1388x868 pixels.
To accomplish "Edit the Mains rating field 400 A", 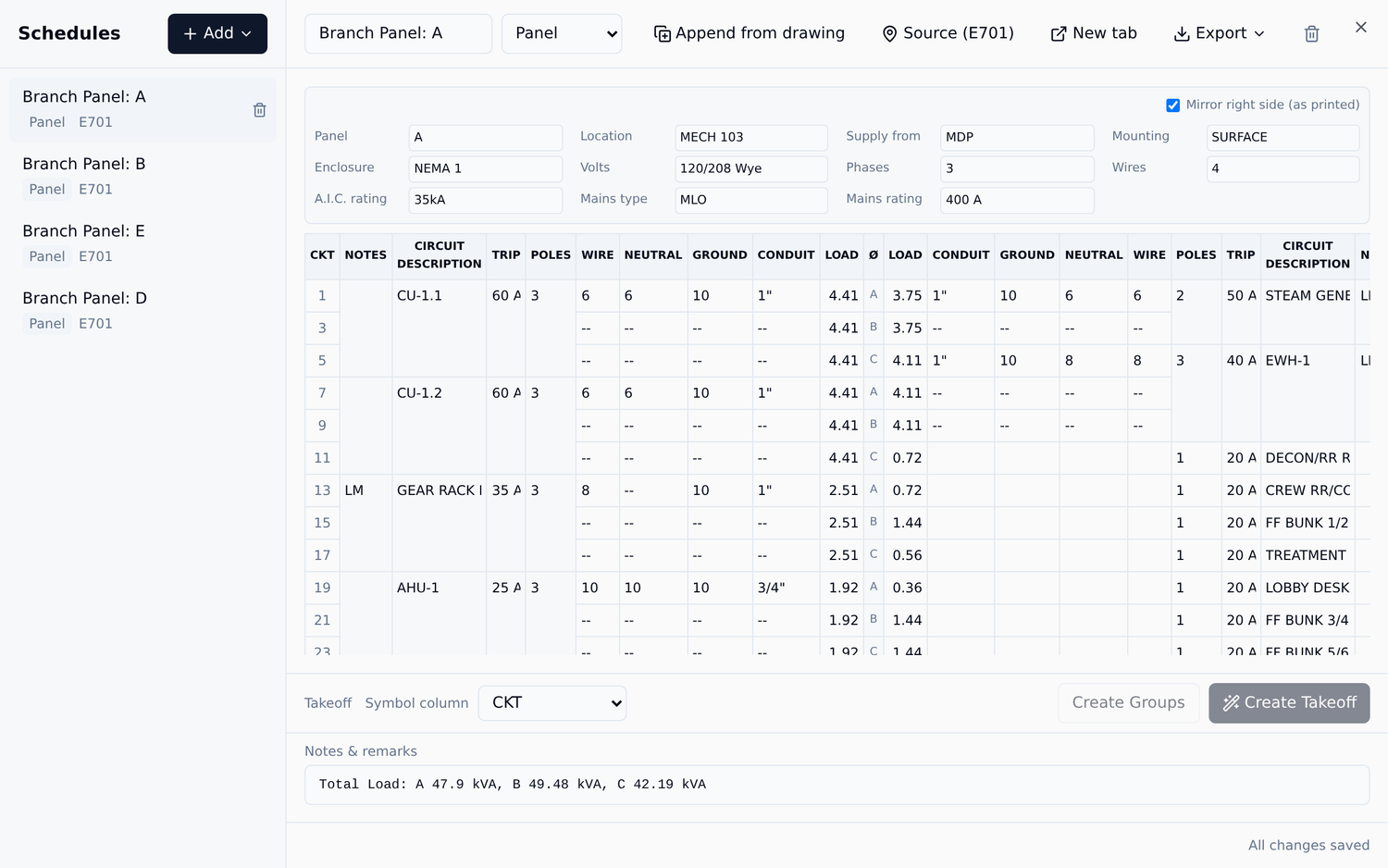I will 1017,200.
